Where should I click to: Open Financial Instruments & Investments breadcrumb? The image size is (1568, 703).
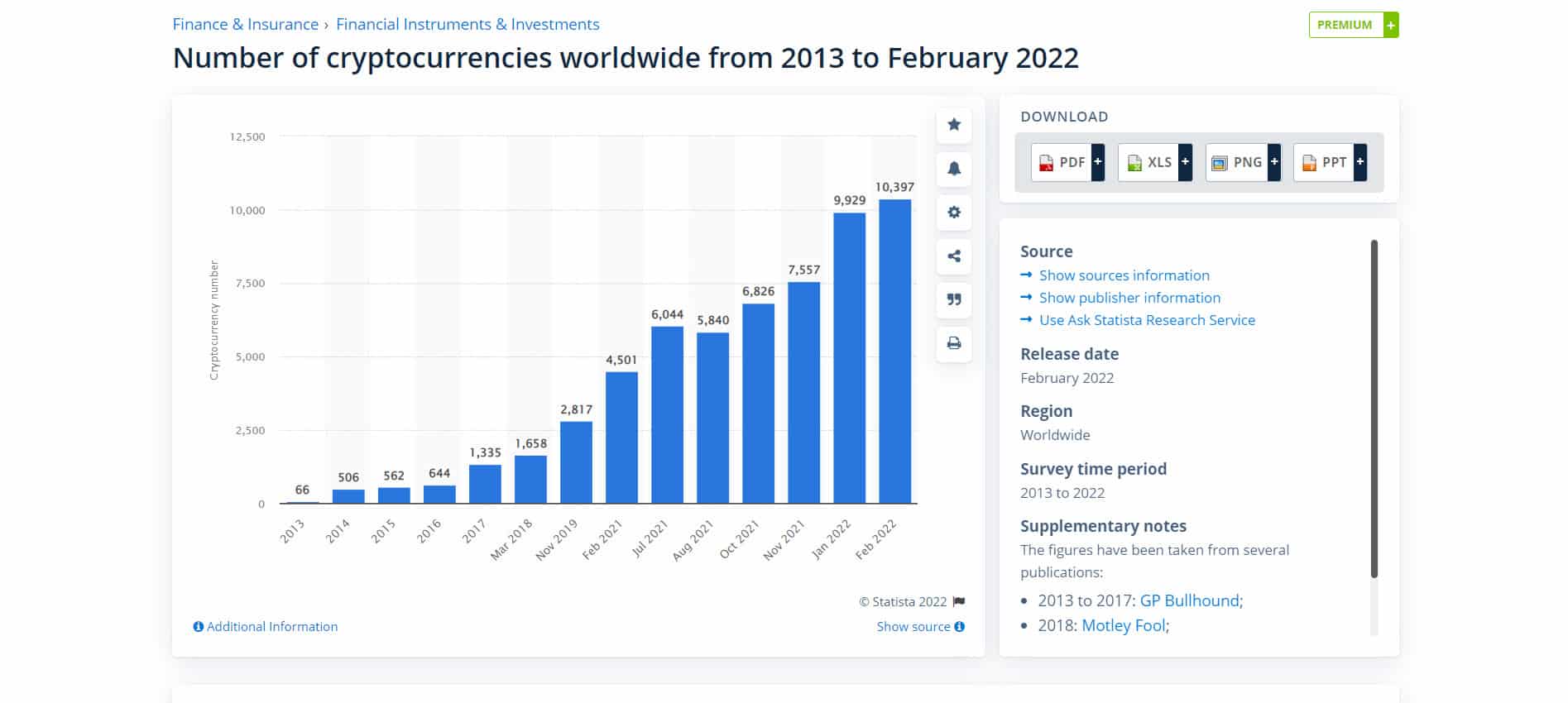click(468, 25)
